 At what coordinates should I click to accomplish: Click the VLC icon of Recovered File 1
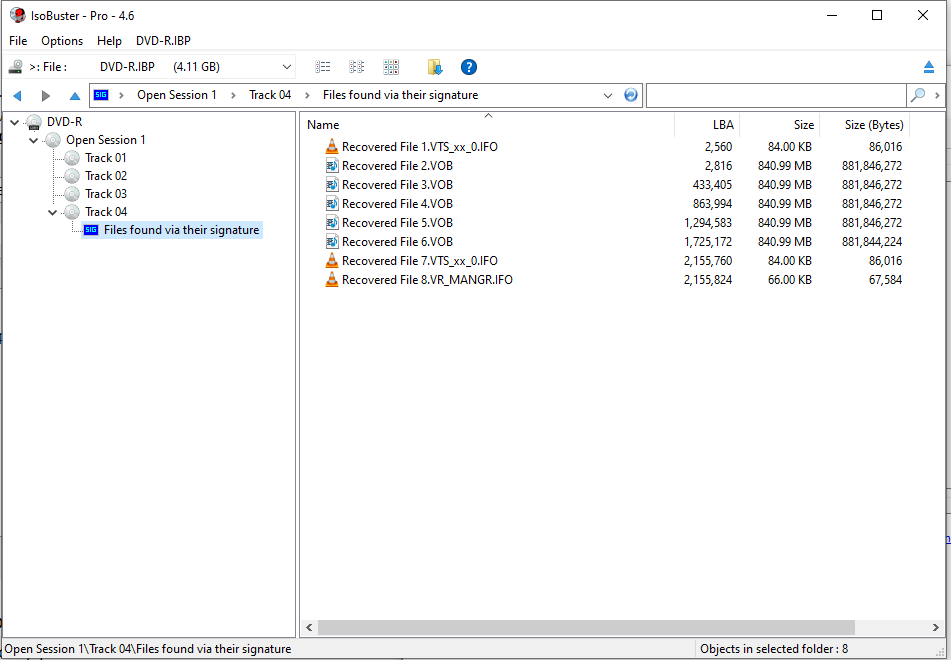pyautogui.click(x=332, y=146)
